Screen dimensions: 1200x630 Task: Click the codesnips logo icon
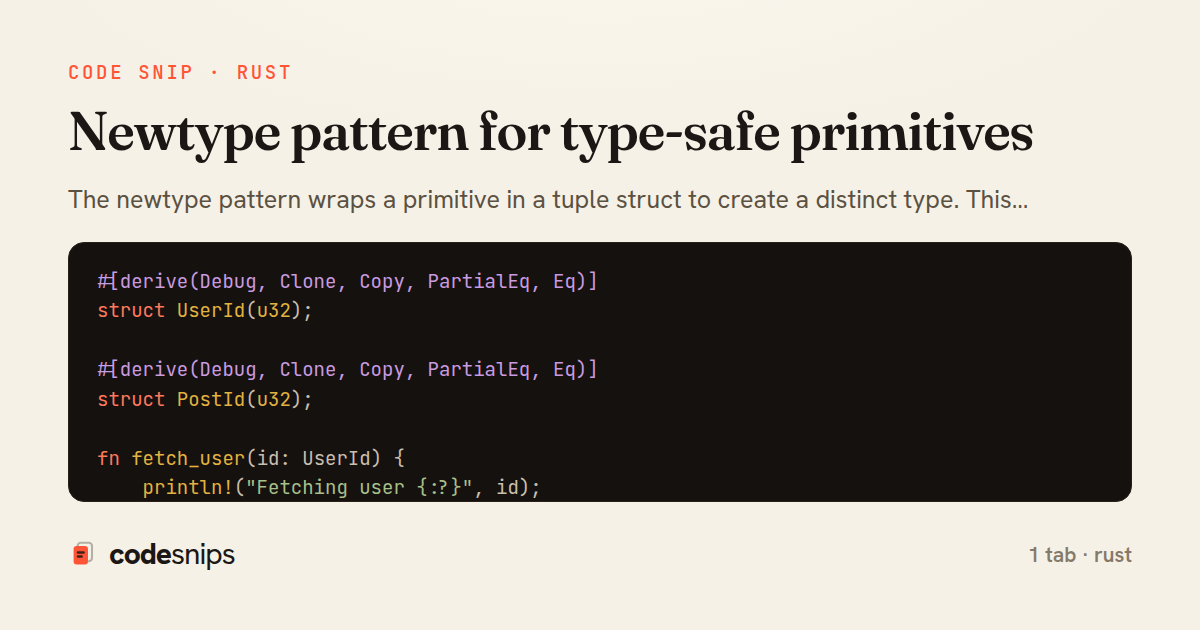pyautogui.click(x=83, y=554)
